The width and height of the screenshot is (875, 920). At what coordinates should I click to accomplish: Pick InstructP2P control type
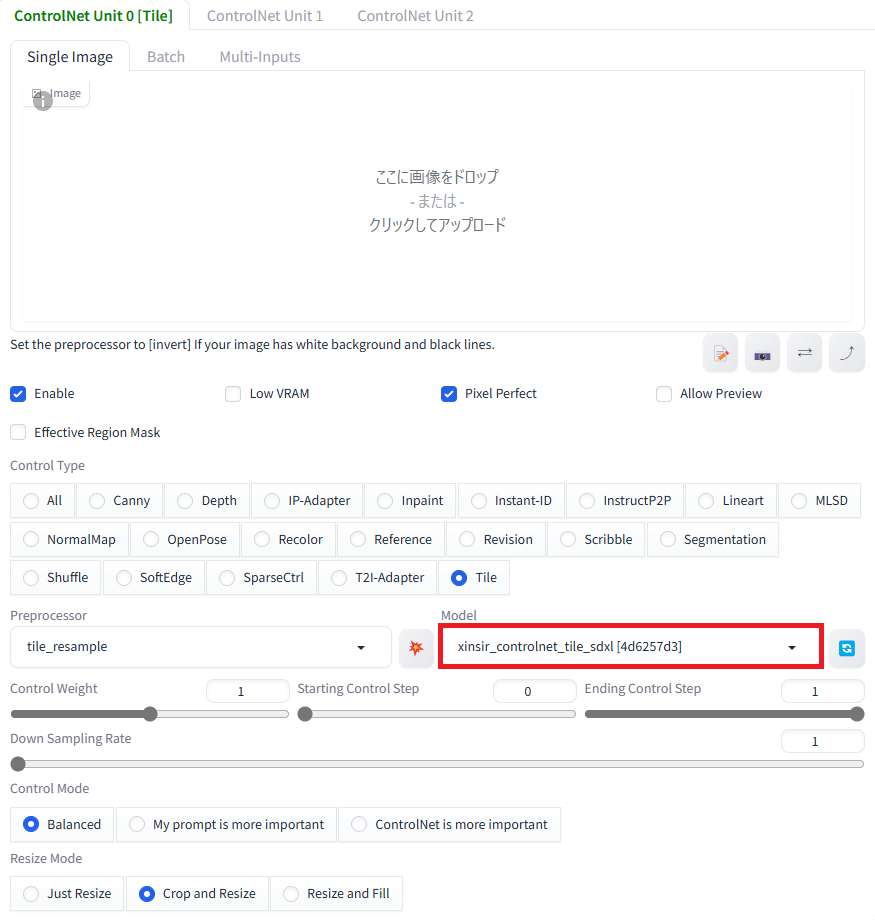click(x=625, y=500)
